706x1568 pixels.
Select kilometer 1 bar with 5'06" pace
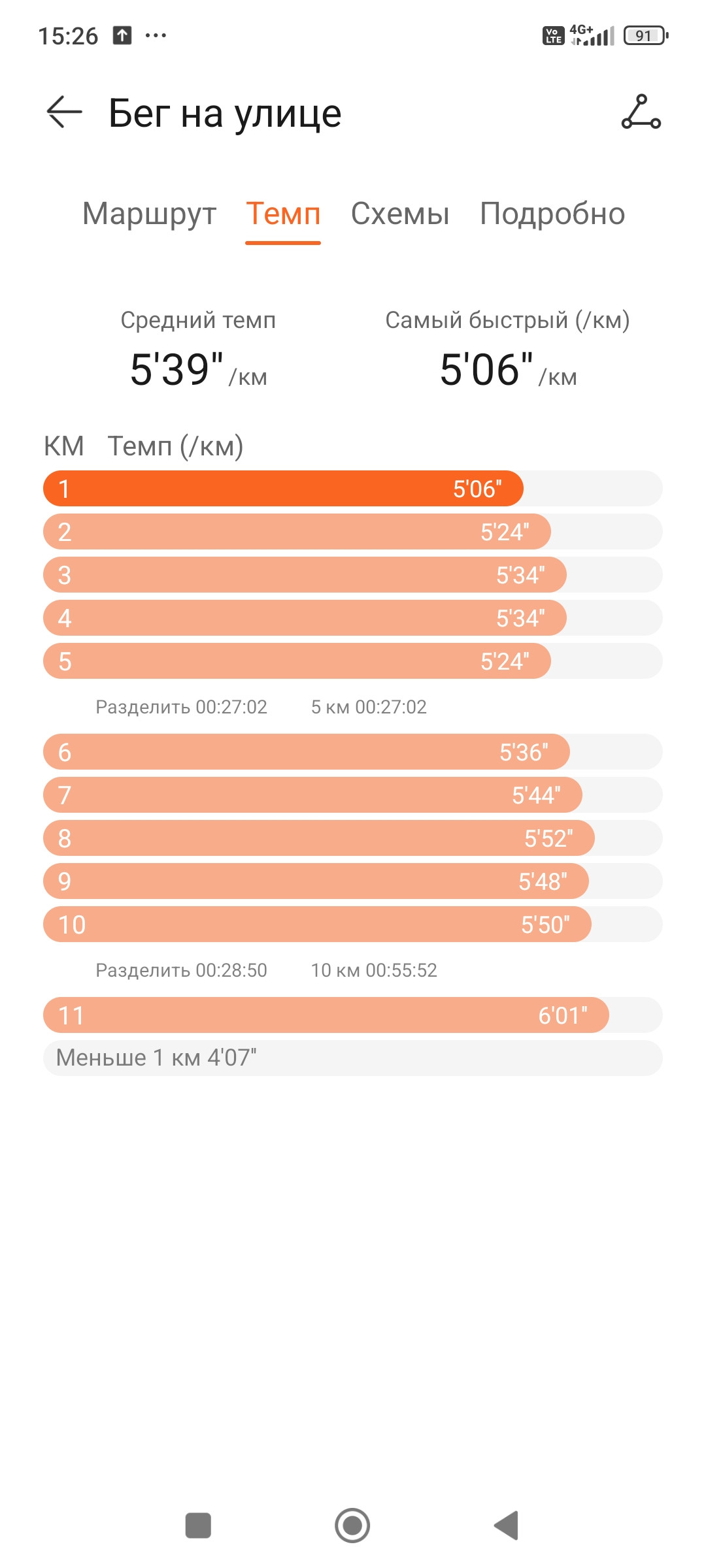point(283,489)
